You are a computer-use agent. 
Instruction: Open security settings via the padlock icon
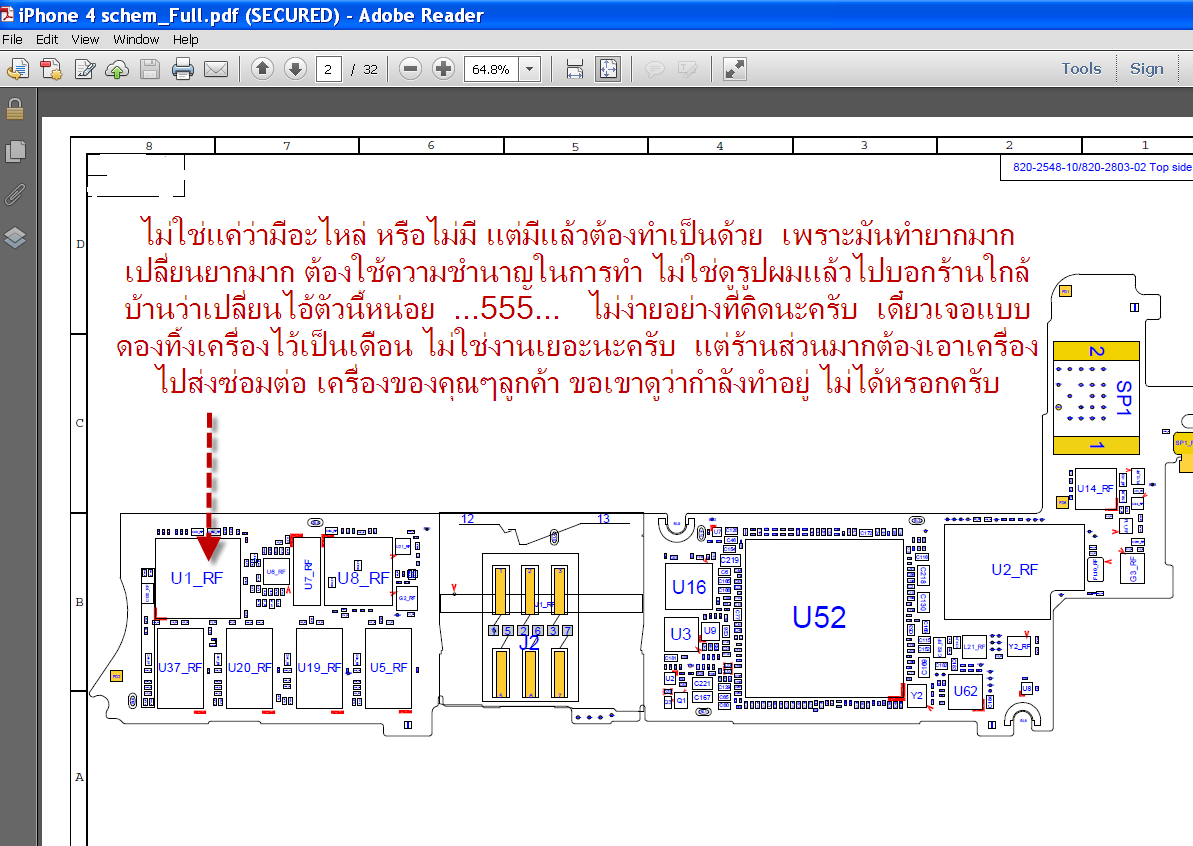[x=14, y=109]
